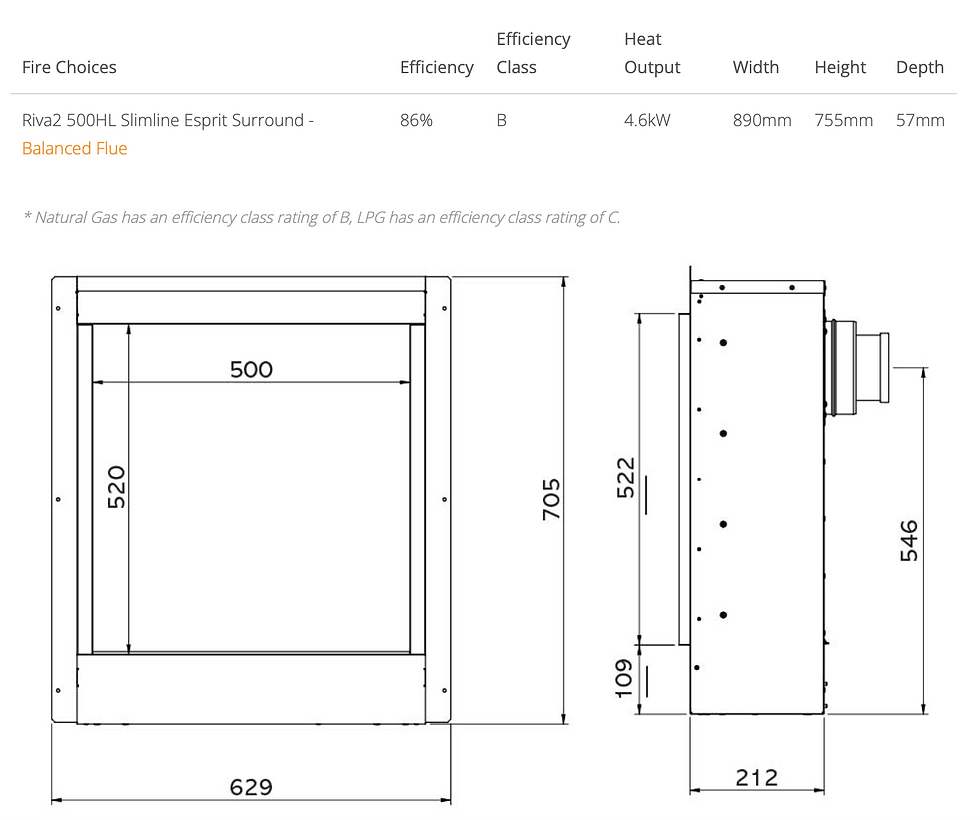Click the Natural Gas efficiency class footnote
The height and width of the screenshot is (820, 980).
(321, 218)
